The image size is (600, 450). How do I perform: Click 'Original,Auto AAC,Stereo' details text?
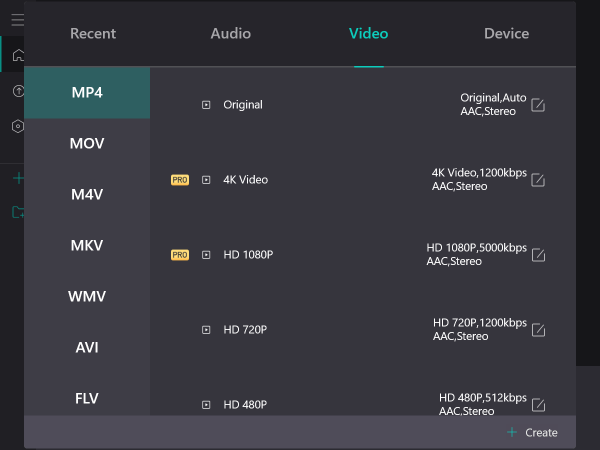click(493, 104)
